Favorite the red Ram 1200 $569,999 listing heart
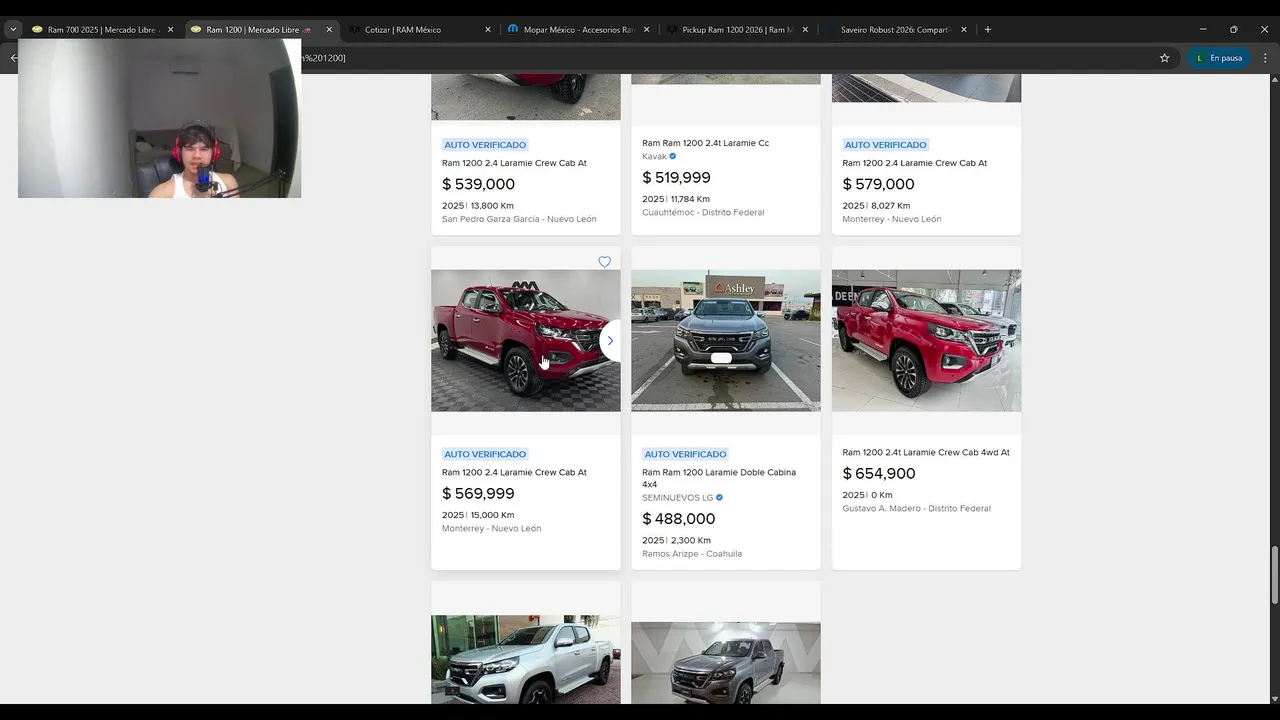The height and width of the screenshot is (720, 1280). pyautogui.click(x=604, y=262)
